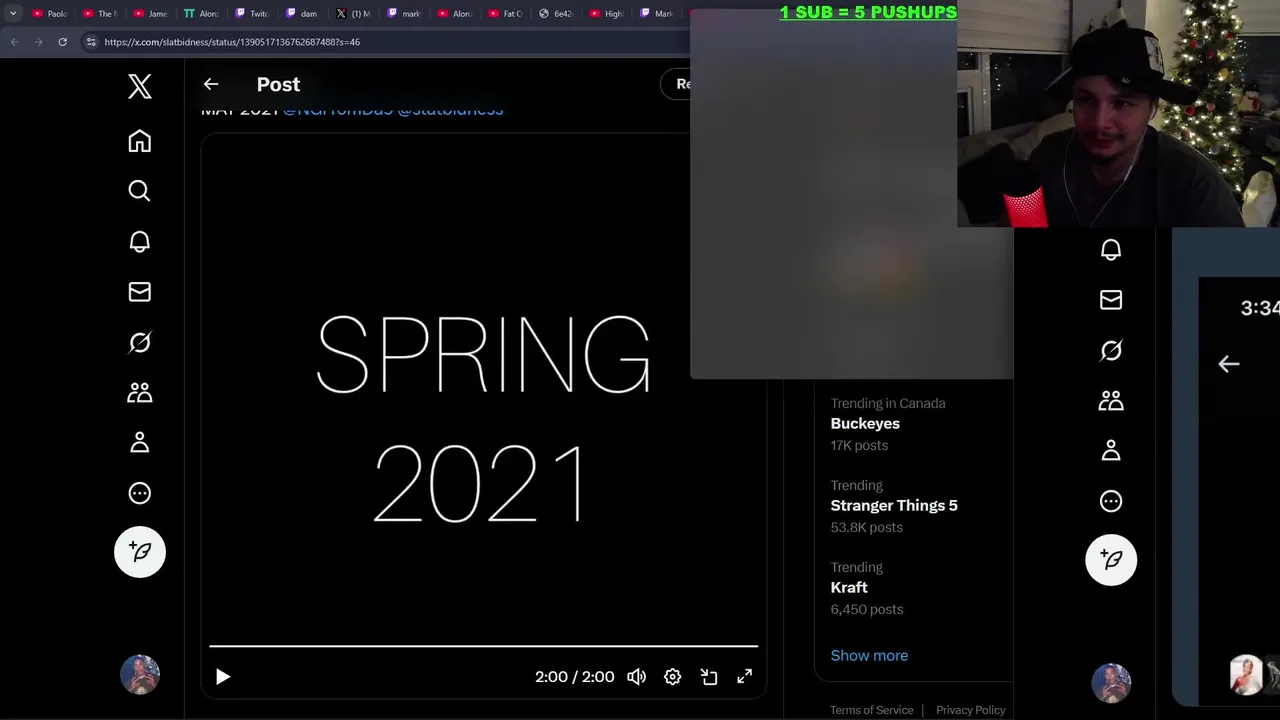Screen dimensions: 1280x720
Task: Open the Privacy Policy link
Action: [971, 710]
